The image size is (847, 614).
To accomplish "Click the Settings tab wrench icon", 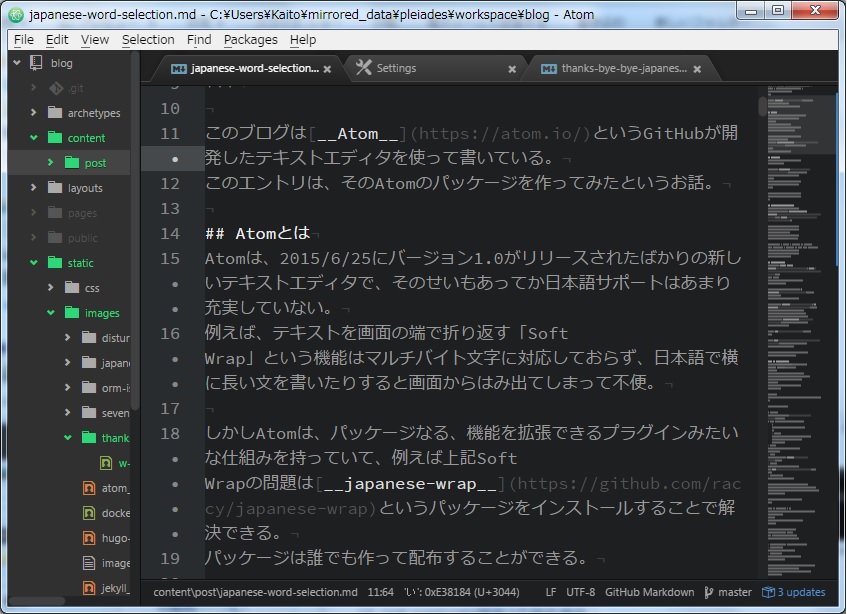I will click(x=364, y=68).
